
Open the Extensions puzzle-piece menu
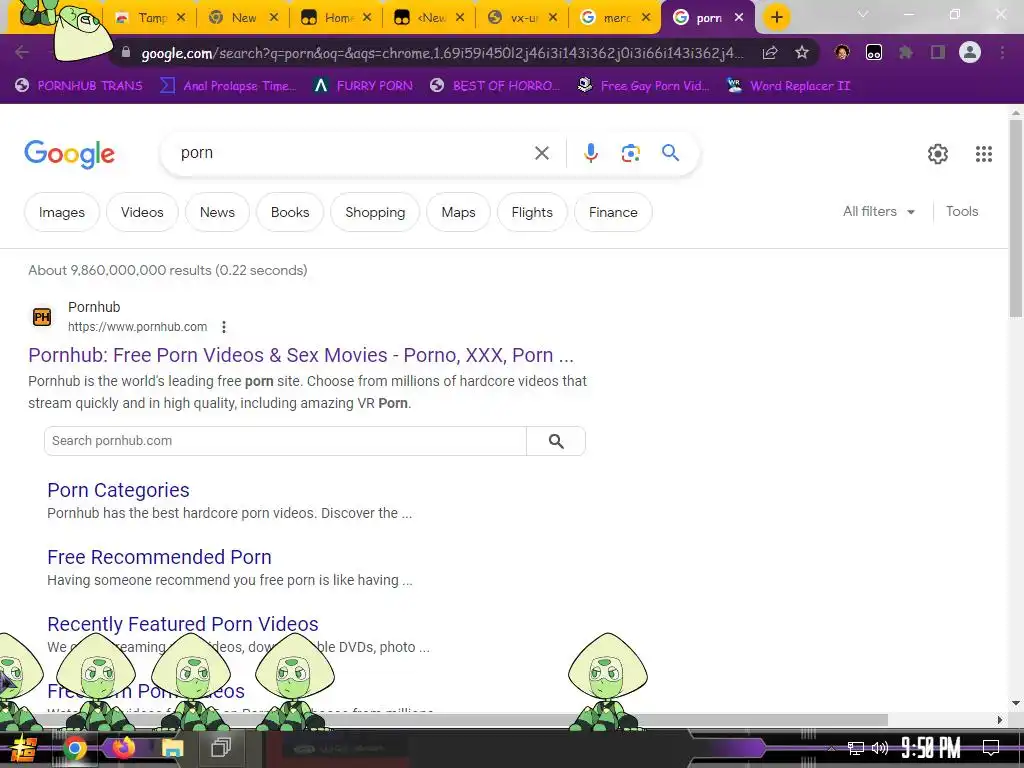coord(906,53)
